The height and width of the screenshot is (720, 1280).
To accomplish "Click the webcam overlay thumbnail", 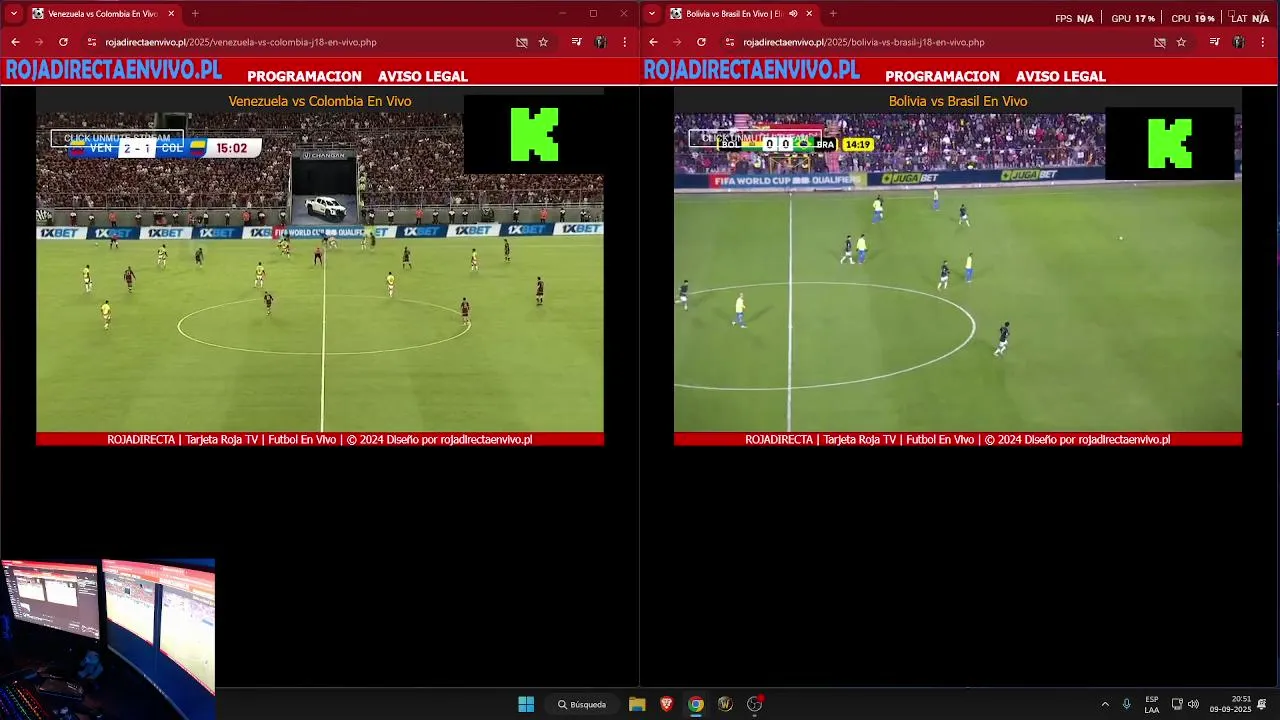I will (x=107, y=639).
